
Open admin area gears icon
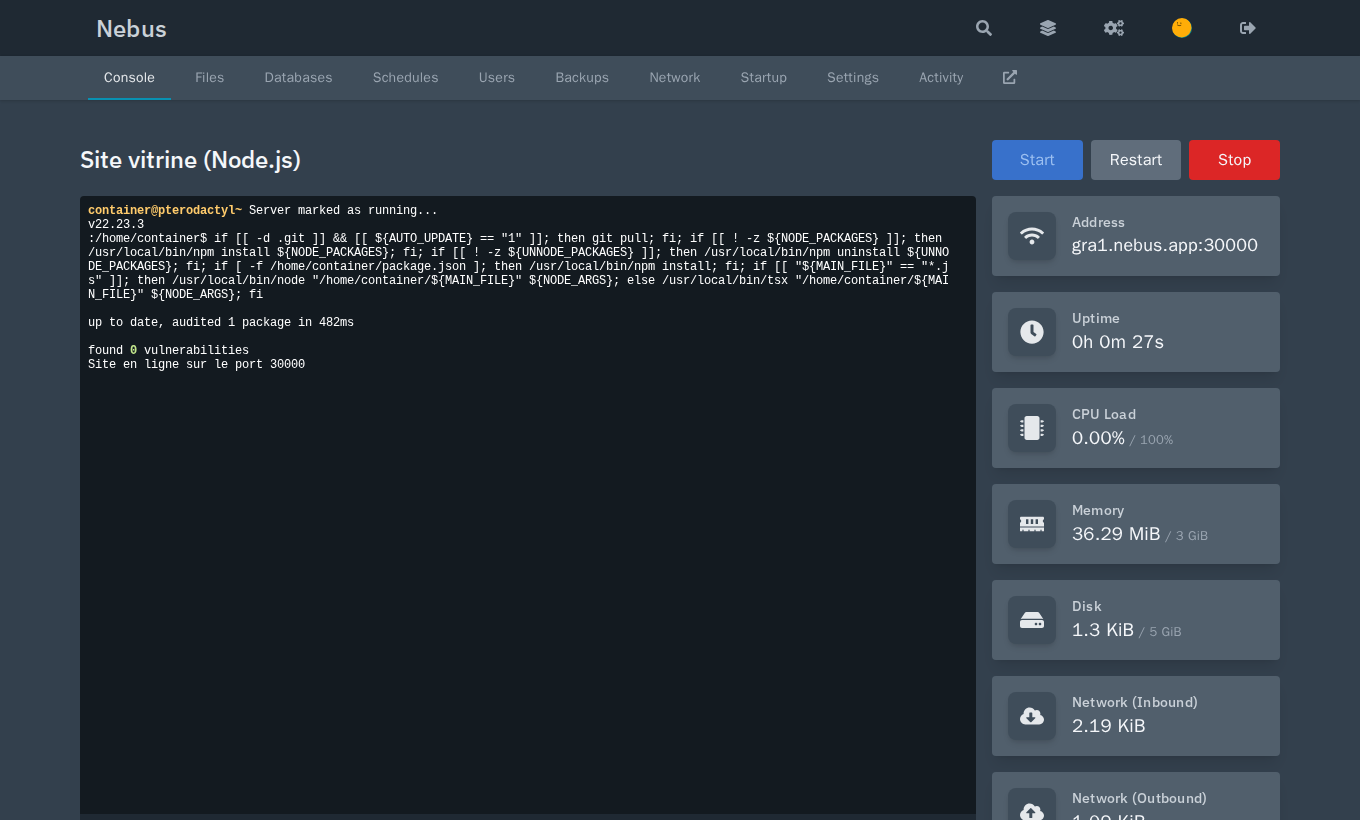pyautogui.click(x=1114, y=28)
